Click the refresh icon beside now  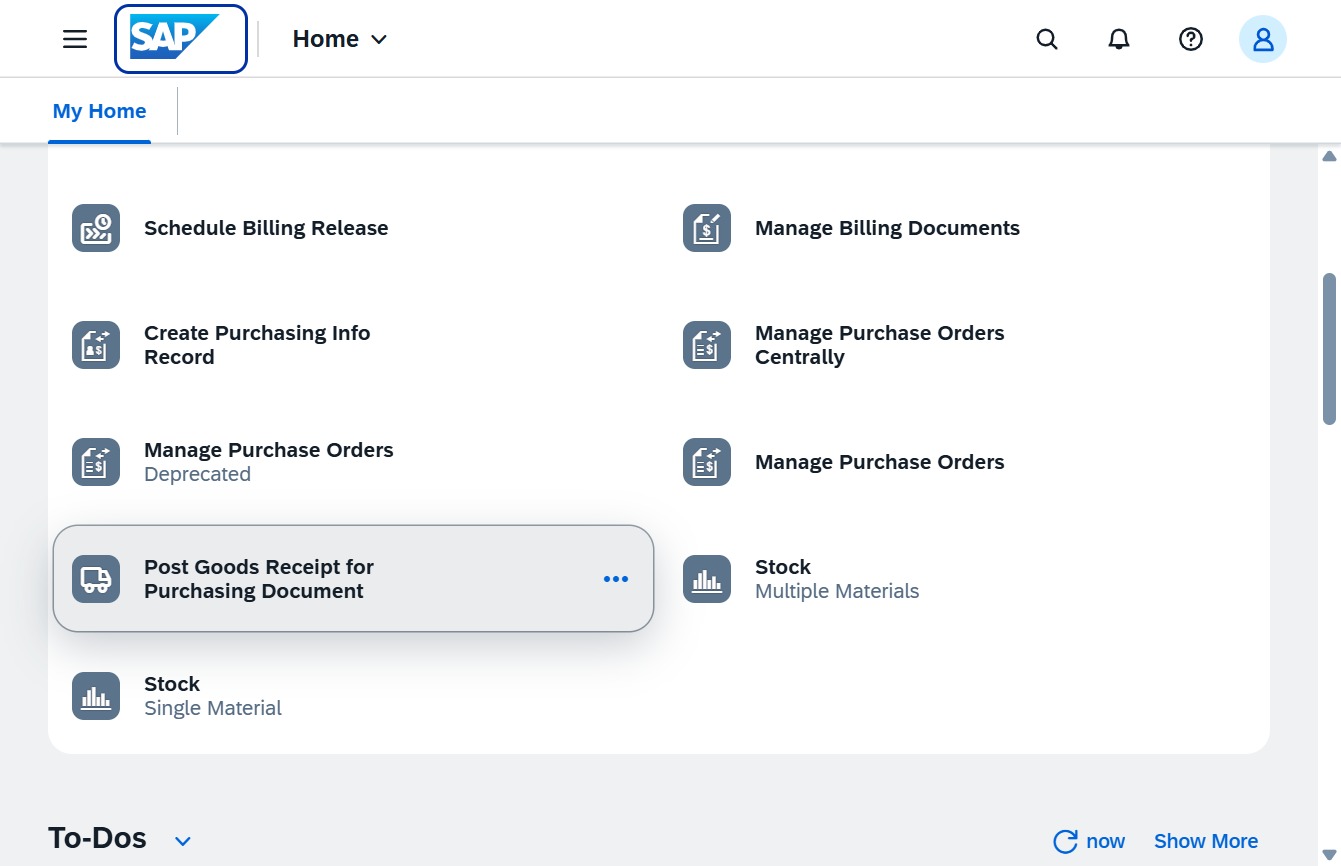tap(1066, 841)
